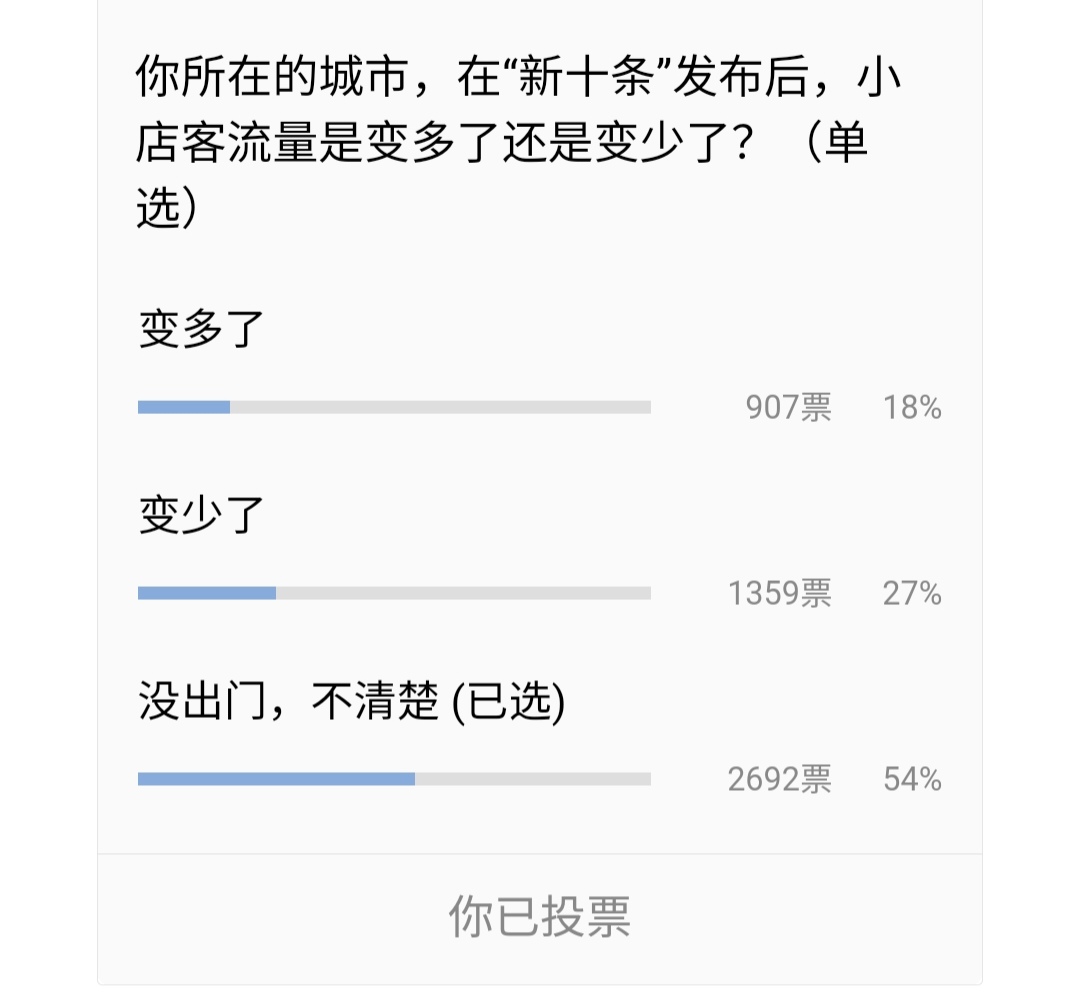Click the progress bar for 没出门，不清楚
Viewport: 1080px width, 1008px height.
click(x=394, y=778)
